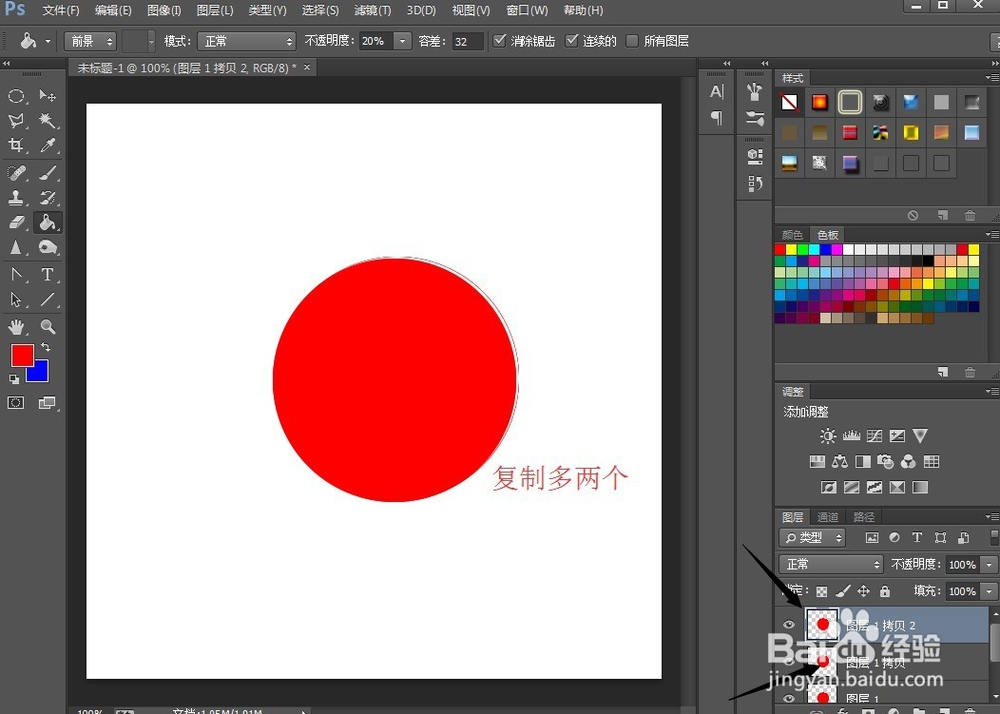
Task: Hide 图层 1 with its eye toggle
Action: click(789, 698)
